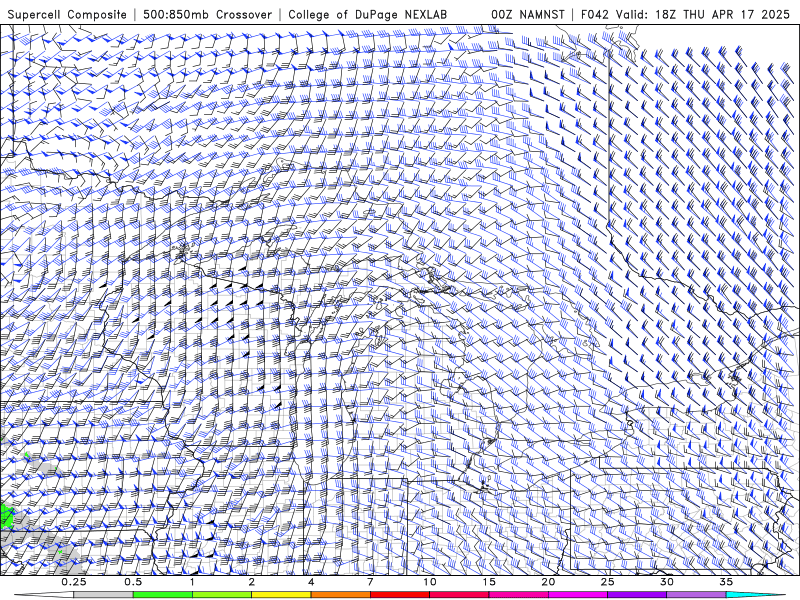Select the 15 legend value
This screenshot has height=600, width=800.
(x=489, y=582)
